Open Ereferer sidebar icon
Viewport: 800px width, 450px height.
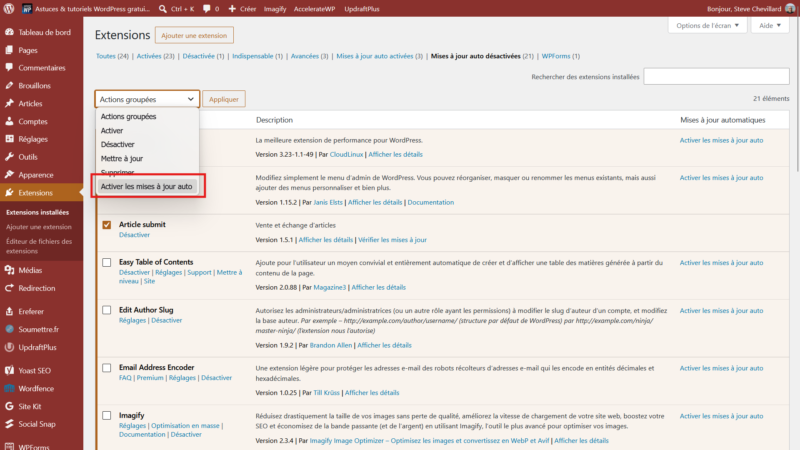pyautogui.click(x=9, y=311)
